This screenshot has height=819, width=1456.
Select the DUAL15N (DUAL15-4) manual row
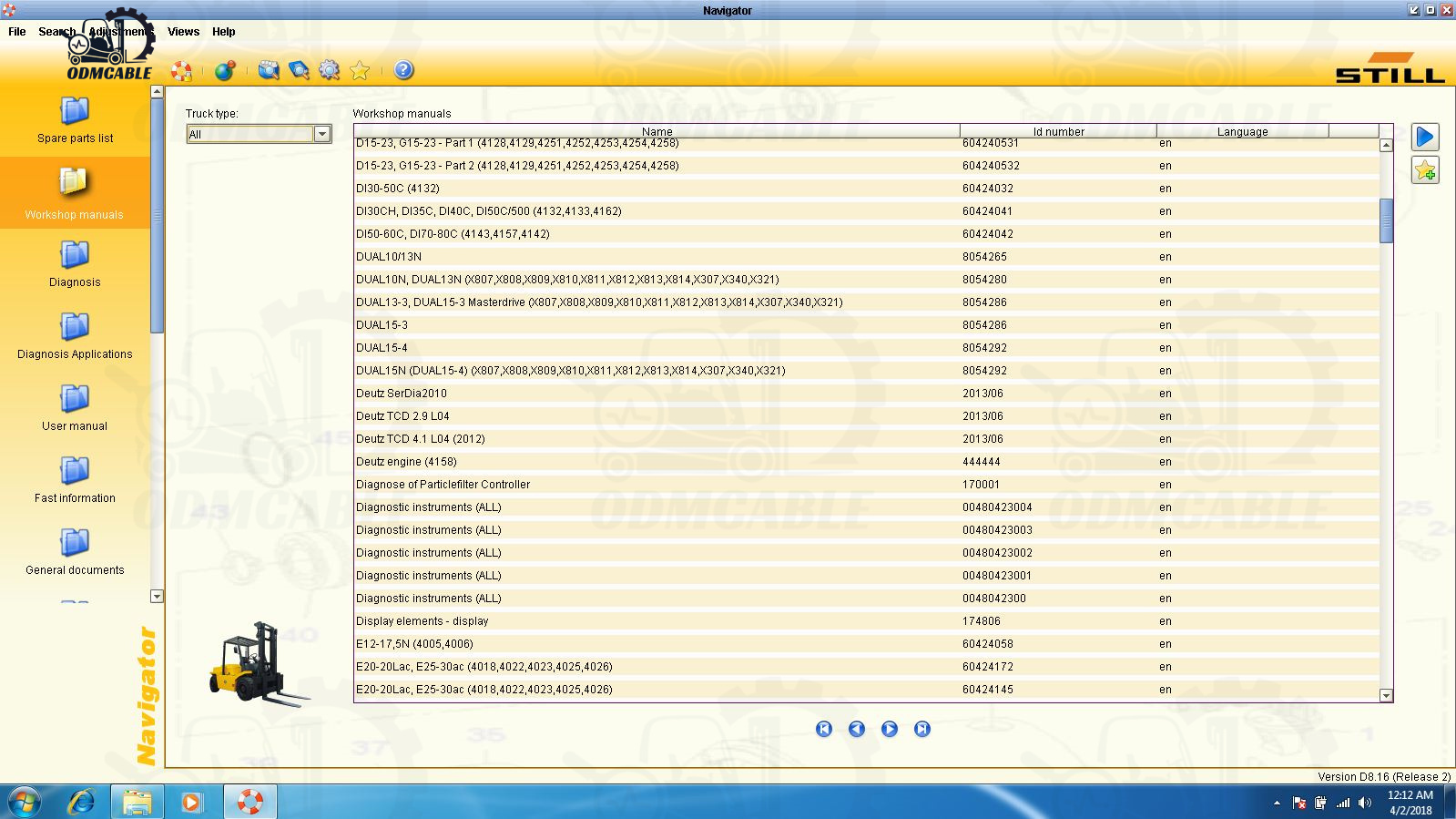867,371
